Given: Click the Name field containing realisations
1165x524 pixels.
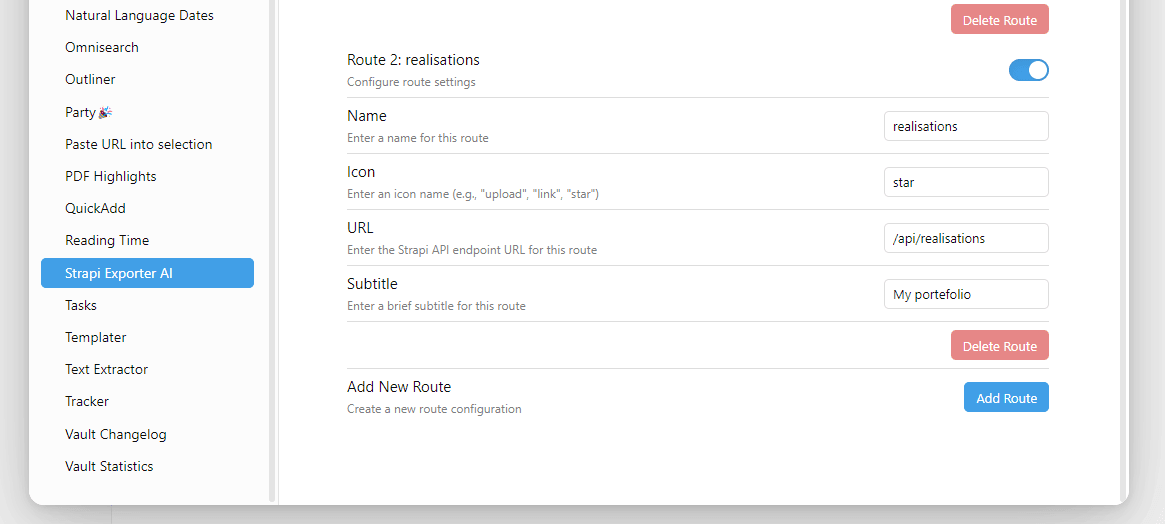Looking at the screenshot, I should click(x=965, y=126).
